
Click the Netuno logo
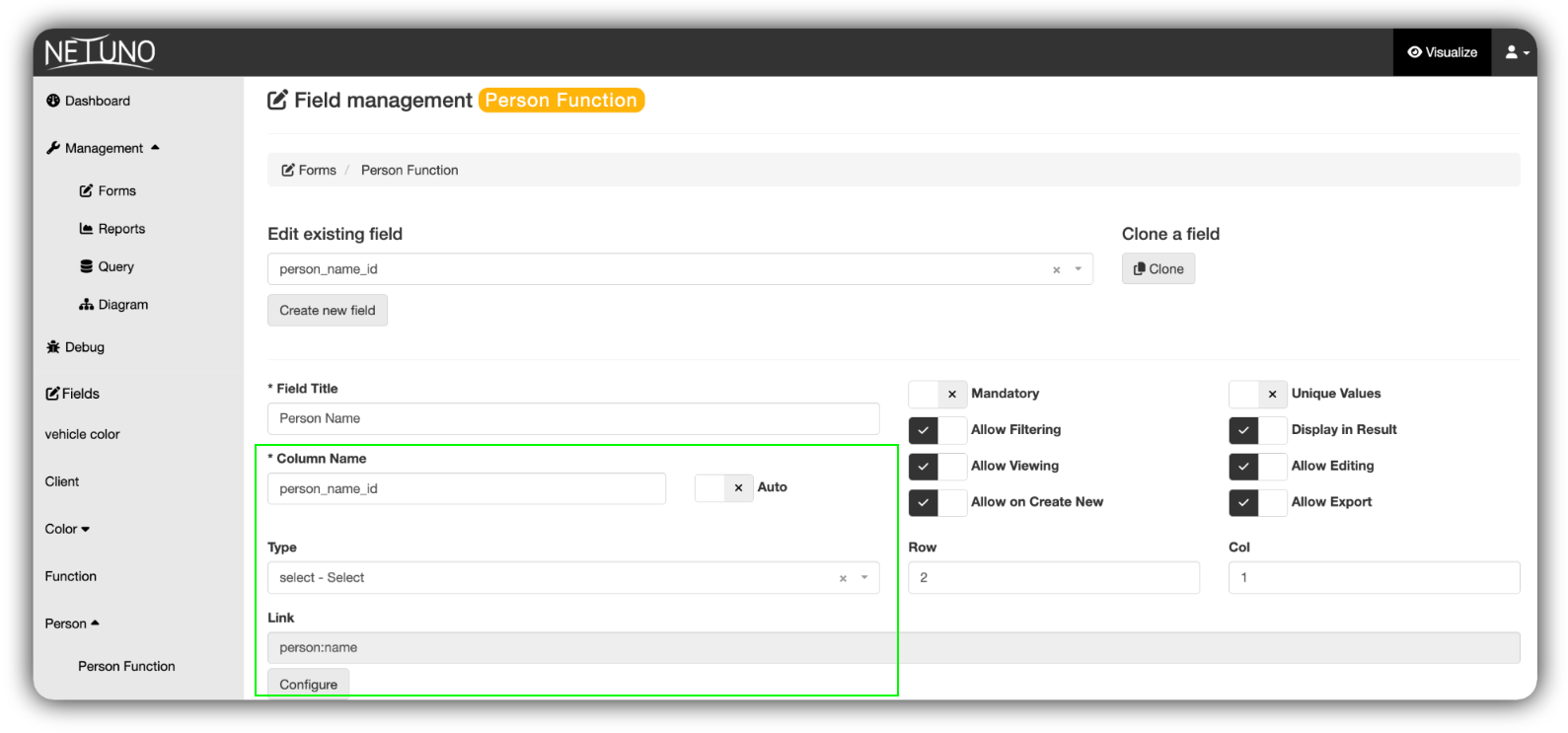tap(100, 52)
